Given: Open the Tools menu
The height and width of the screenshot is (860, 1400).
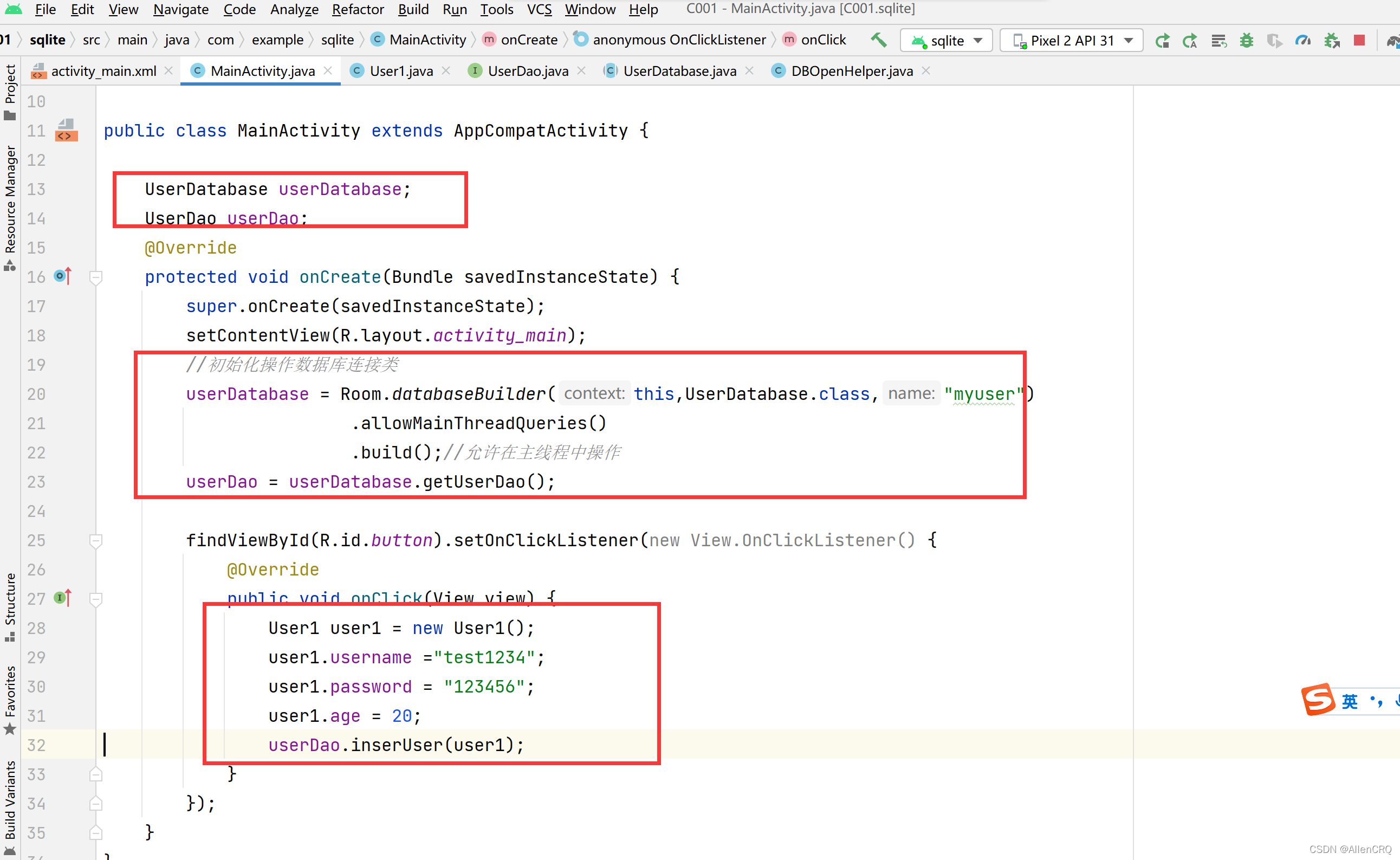Looking at the screenshot, I should pos(496,9).
